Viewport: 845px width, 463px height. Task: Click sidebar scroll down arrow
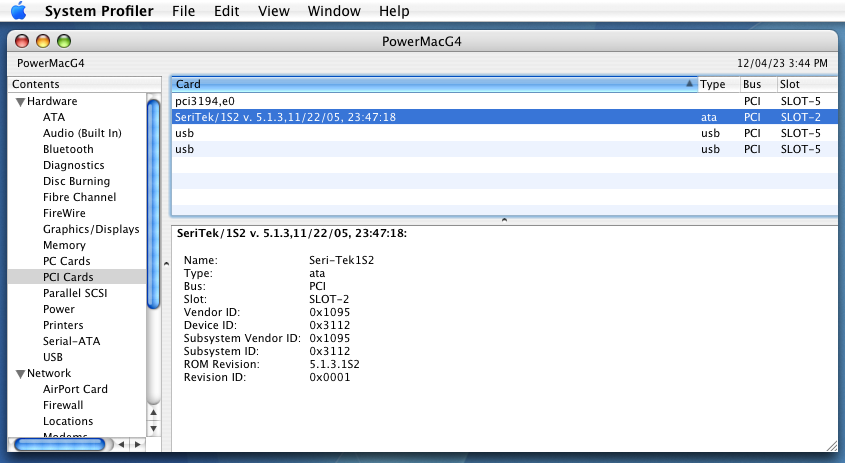click(x=154, y=429)
